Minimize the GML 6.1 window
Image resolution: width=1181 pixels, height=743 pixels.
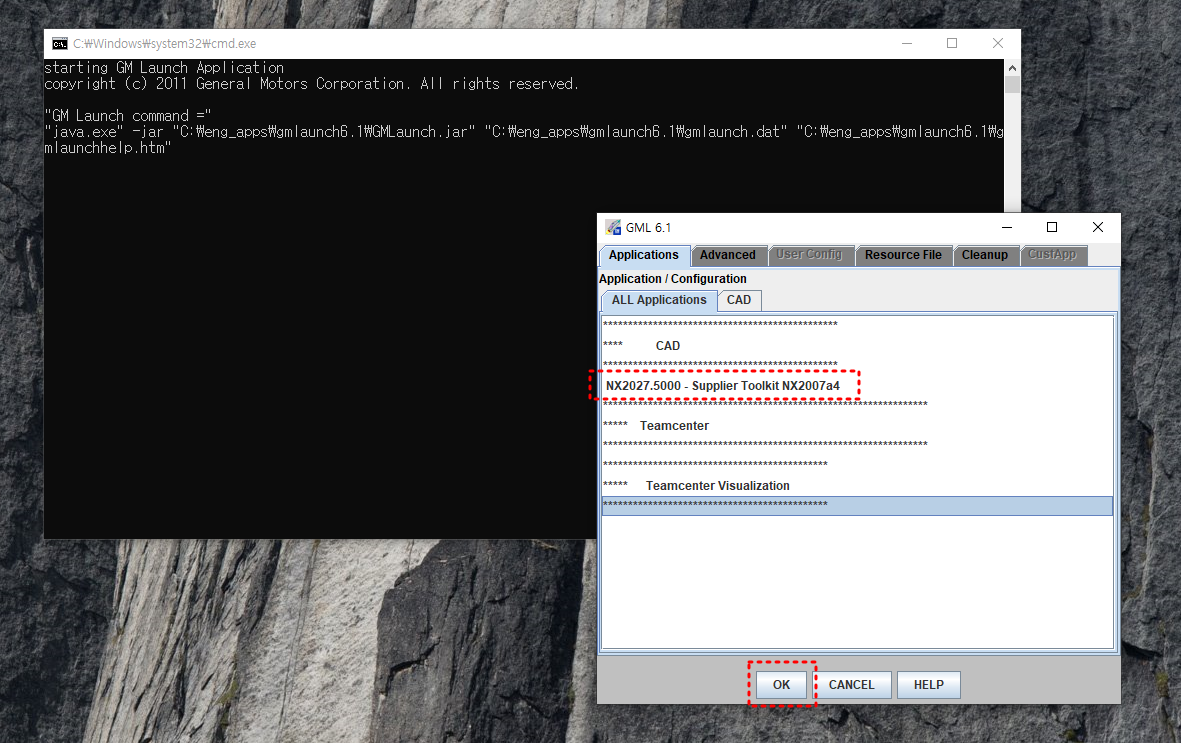pos(1007,228)
